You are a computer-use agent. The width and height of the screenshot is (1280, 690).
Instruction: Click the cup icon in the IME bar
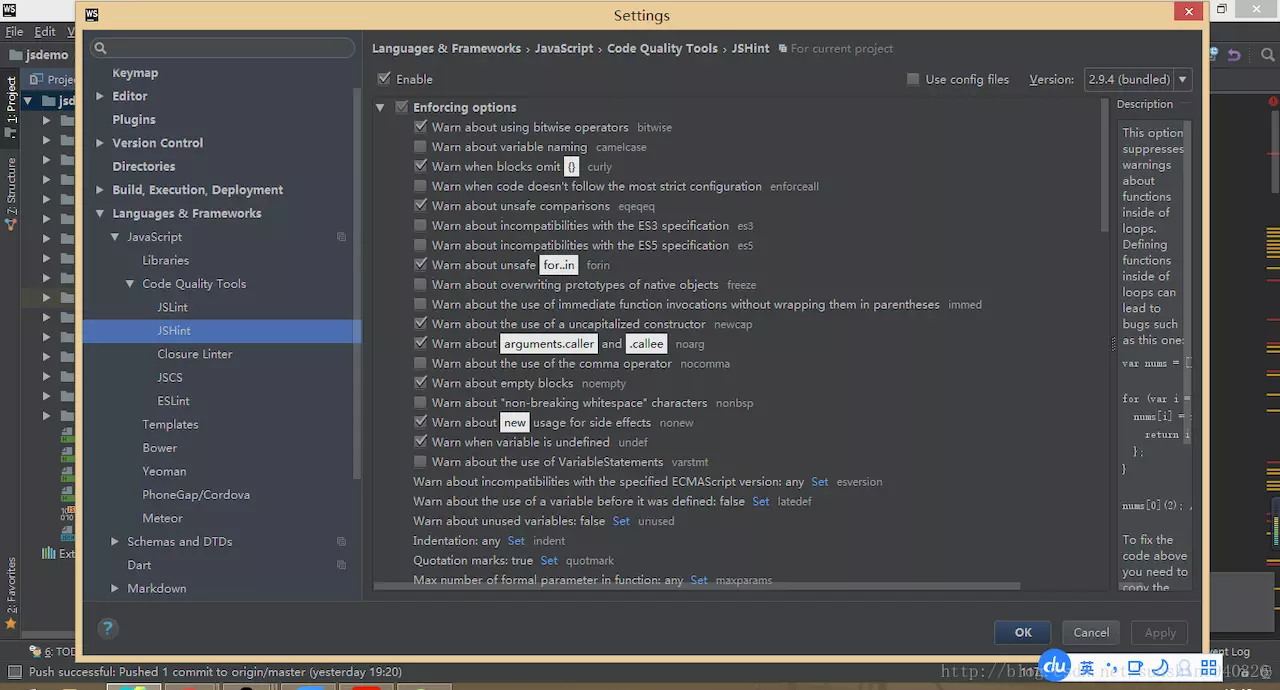pos(1136,668)
